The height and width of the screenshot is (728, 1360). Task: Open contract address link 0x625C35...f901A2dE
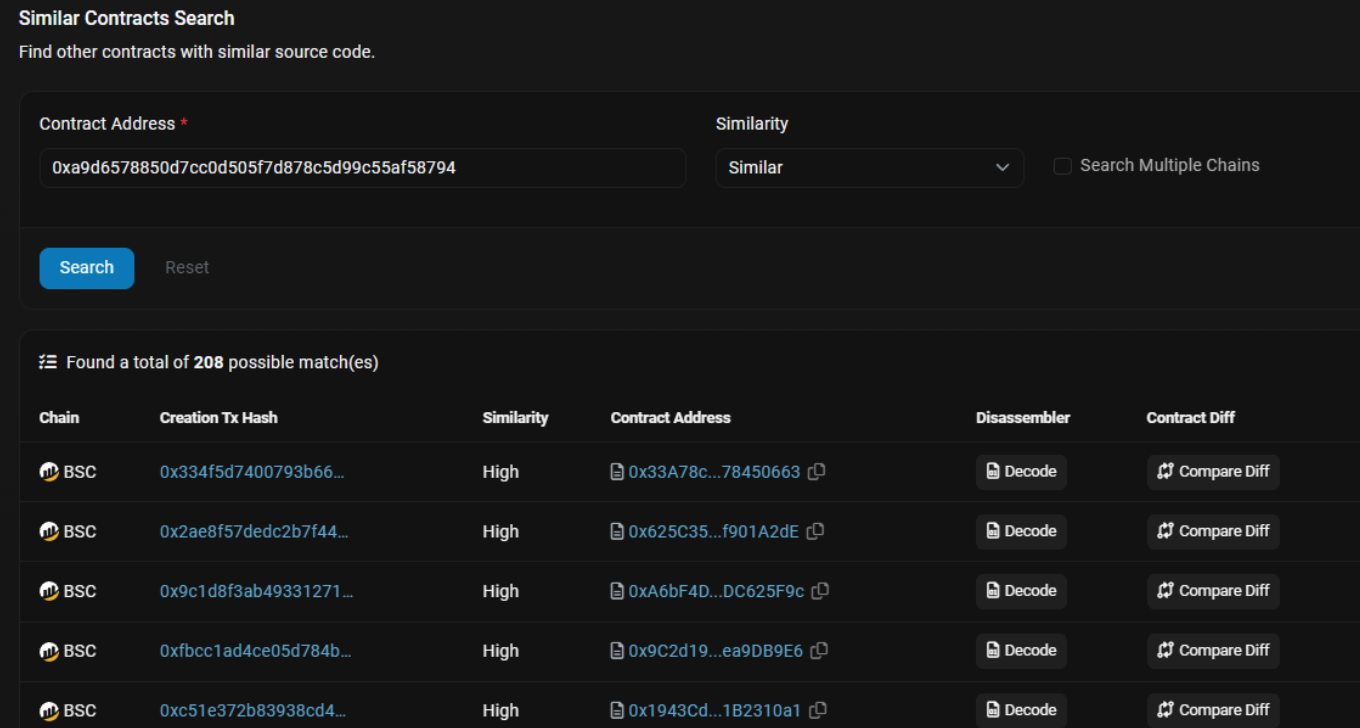(x=714, y=531)
